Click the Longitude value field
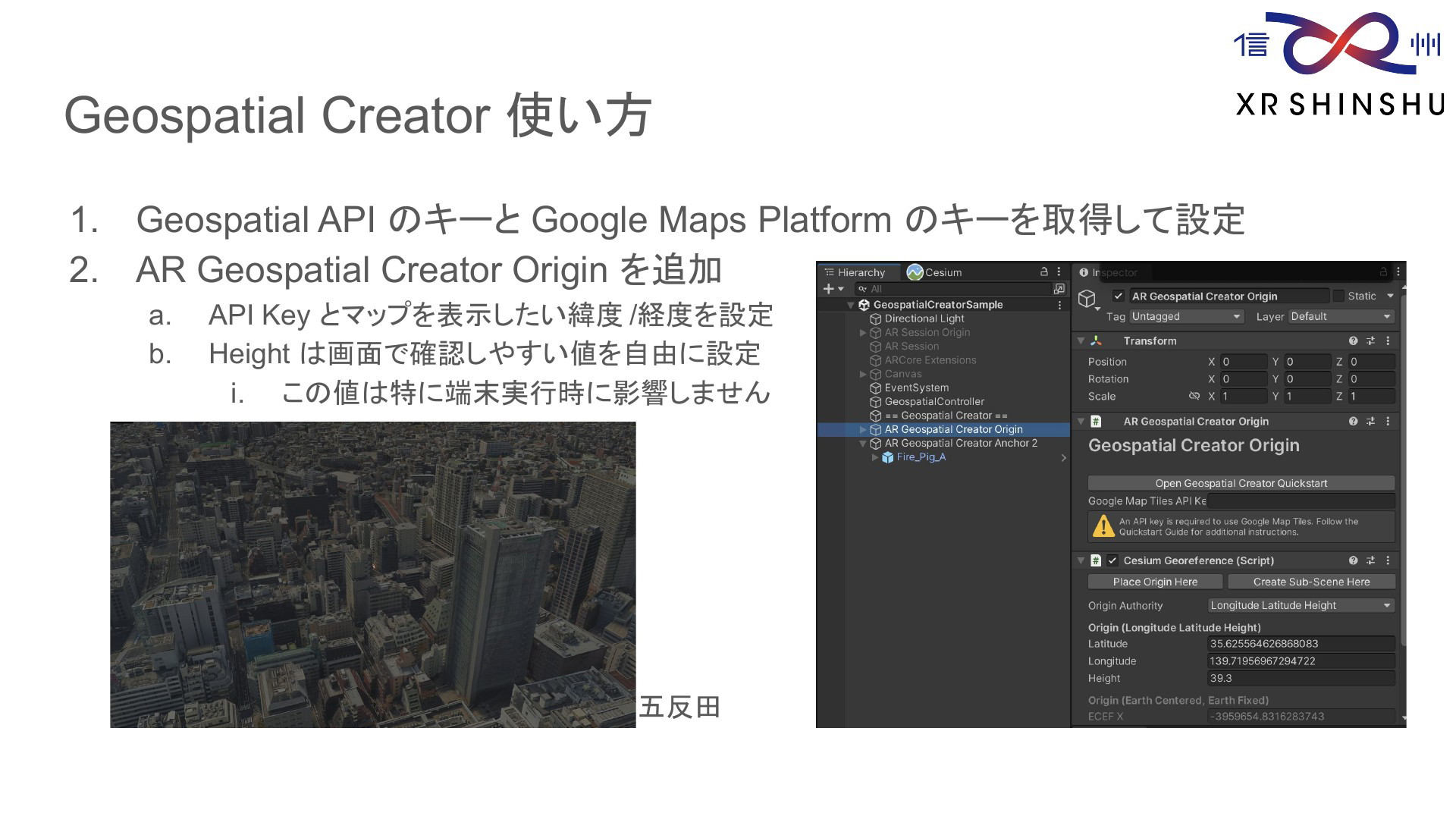Screen dimensions: 1456x819 [1301, 661]
